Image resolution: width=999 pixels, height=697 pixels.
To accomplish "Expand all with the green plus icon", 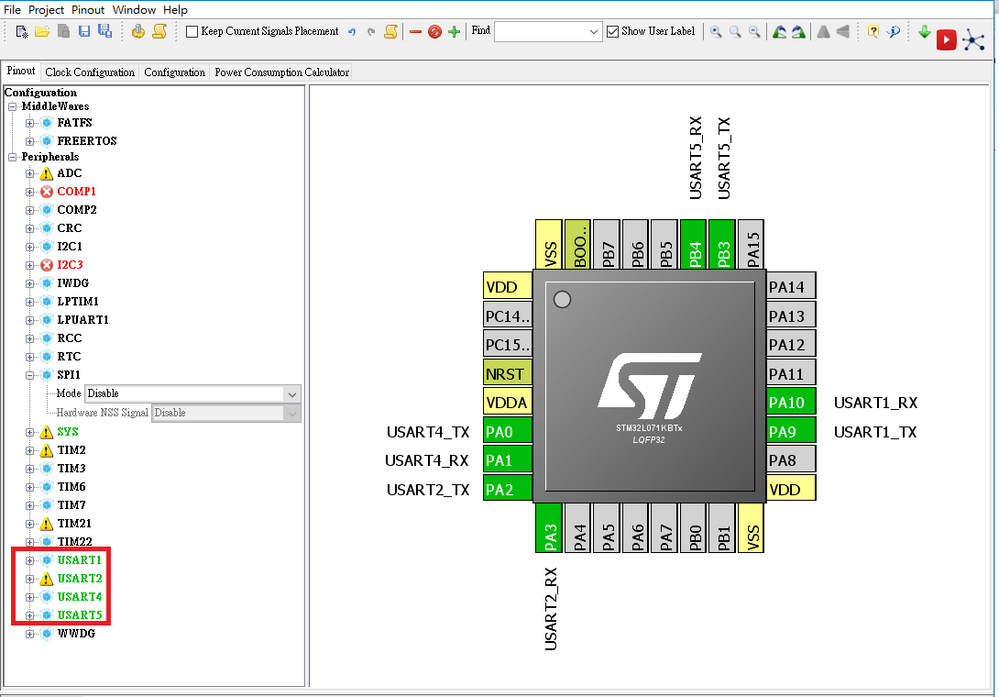I will pos(454,32).
